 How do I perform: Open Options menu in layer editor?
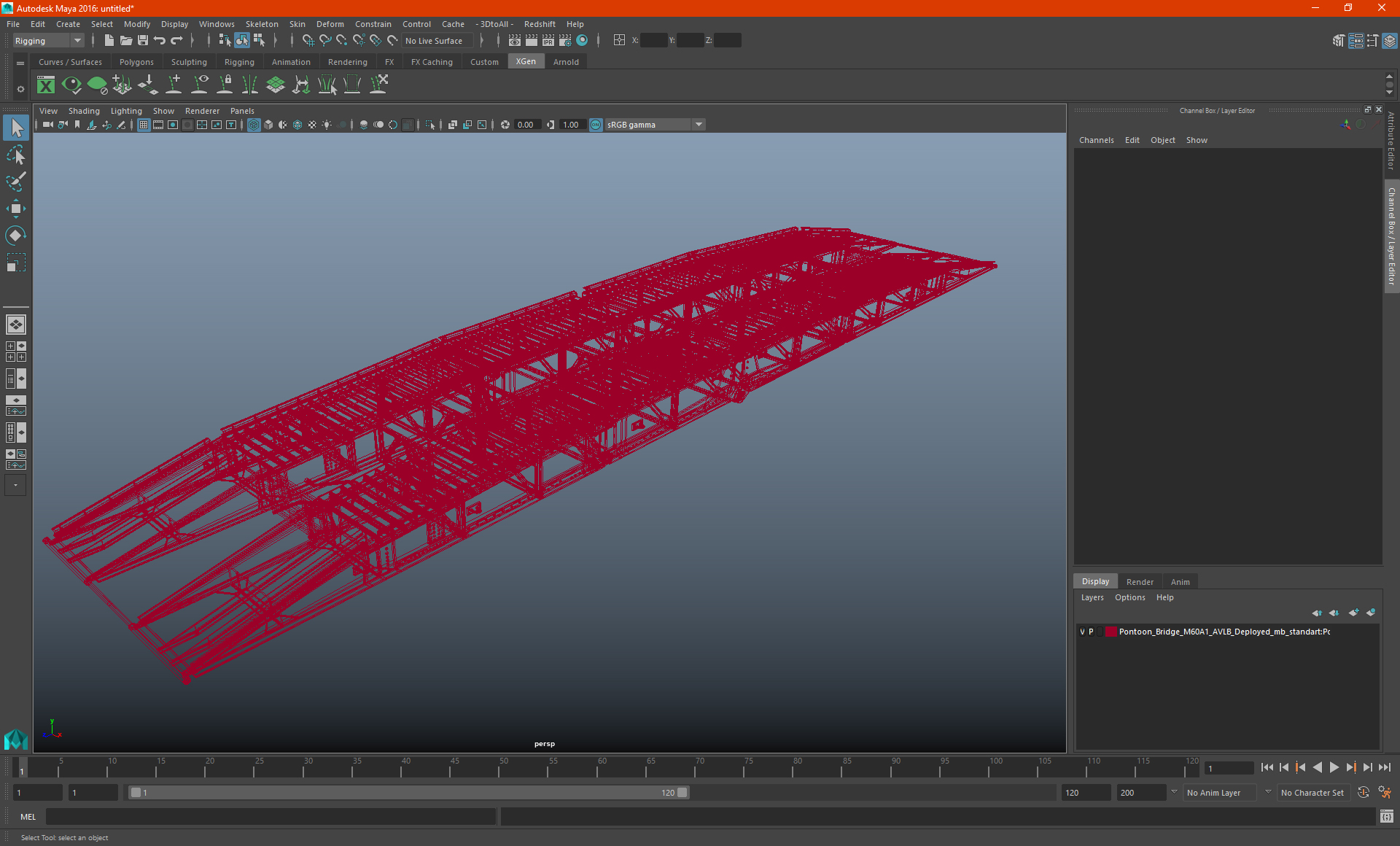pyautogui.click(x=1129, y=597)
